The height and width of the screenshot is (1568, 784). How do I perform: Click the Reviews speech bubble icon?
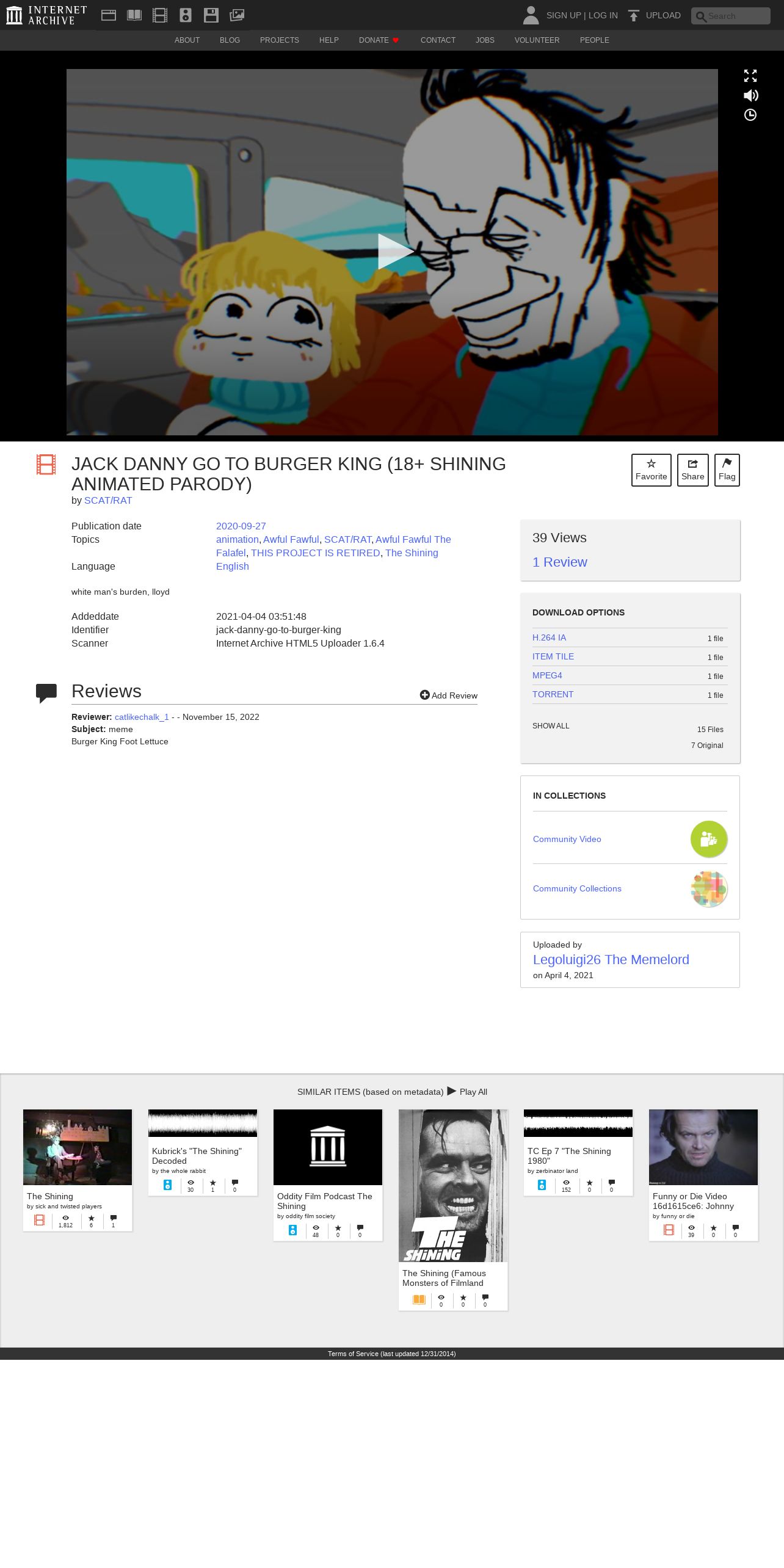pos(46,693)
